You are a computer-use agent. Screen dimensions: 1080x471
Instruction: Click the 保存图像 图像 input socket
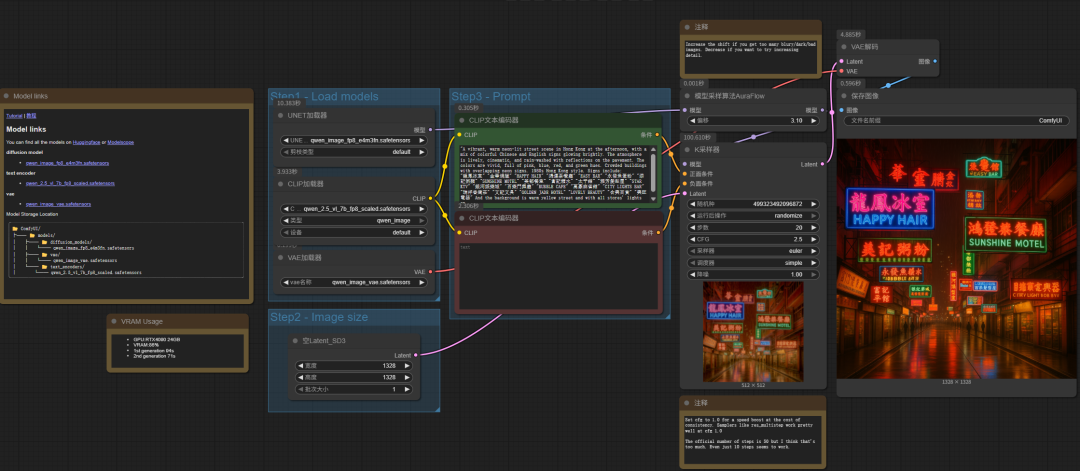(841, 110)
